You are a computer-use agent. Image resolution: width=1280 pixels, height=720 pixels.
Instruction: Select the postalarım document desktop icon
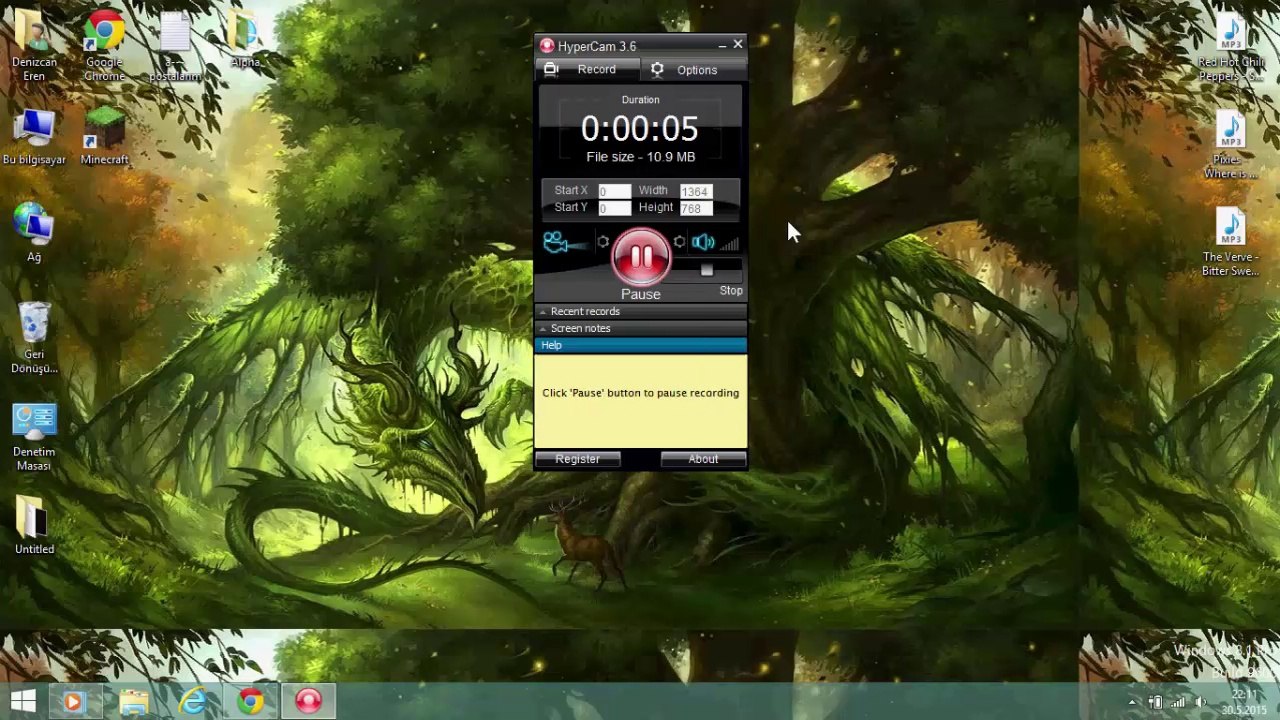(175, 47)
